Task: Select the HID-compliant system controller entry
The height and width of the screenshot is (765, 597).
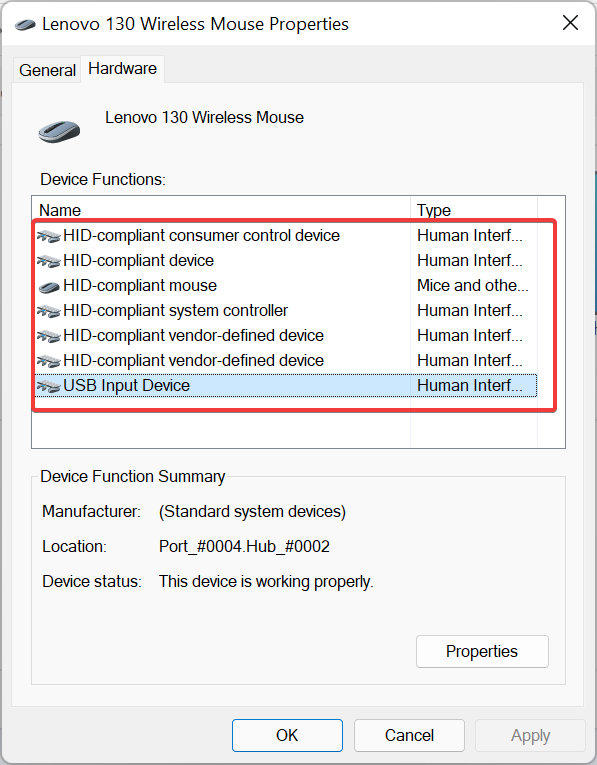Action: coord(285,310)
